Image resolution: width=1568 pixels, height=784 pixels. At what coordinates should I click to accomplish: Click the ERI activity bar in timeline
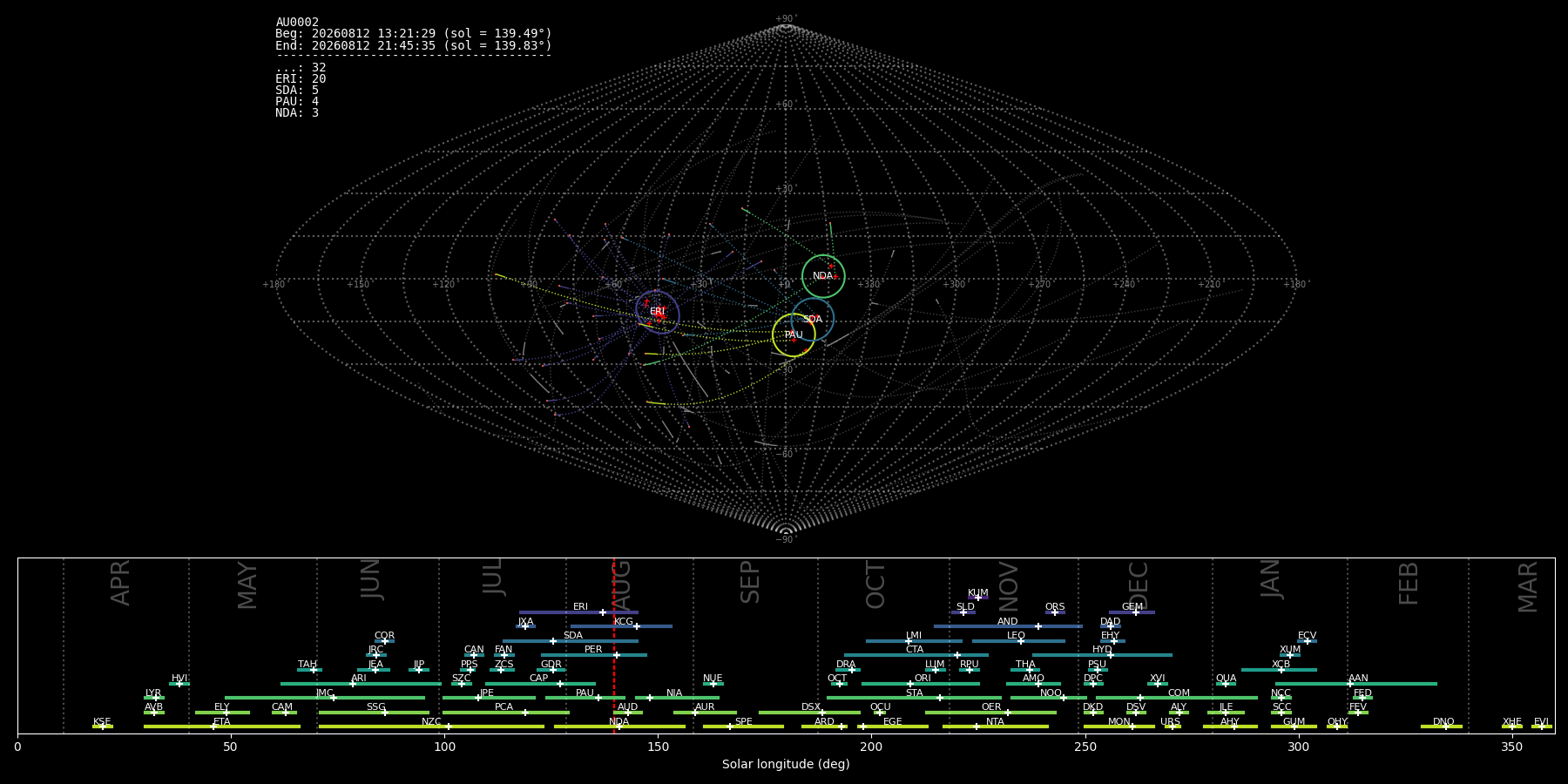pos(578,612)
